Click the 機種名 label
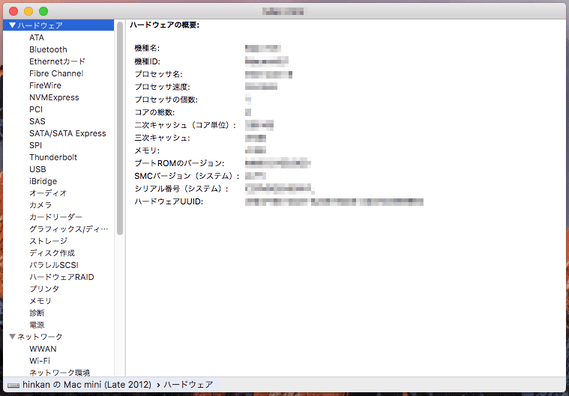 tap(147, 48)
